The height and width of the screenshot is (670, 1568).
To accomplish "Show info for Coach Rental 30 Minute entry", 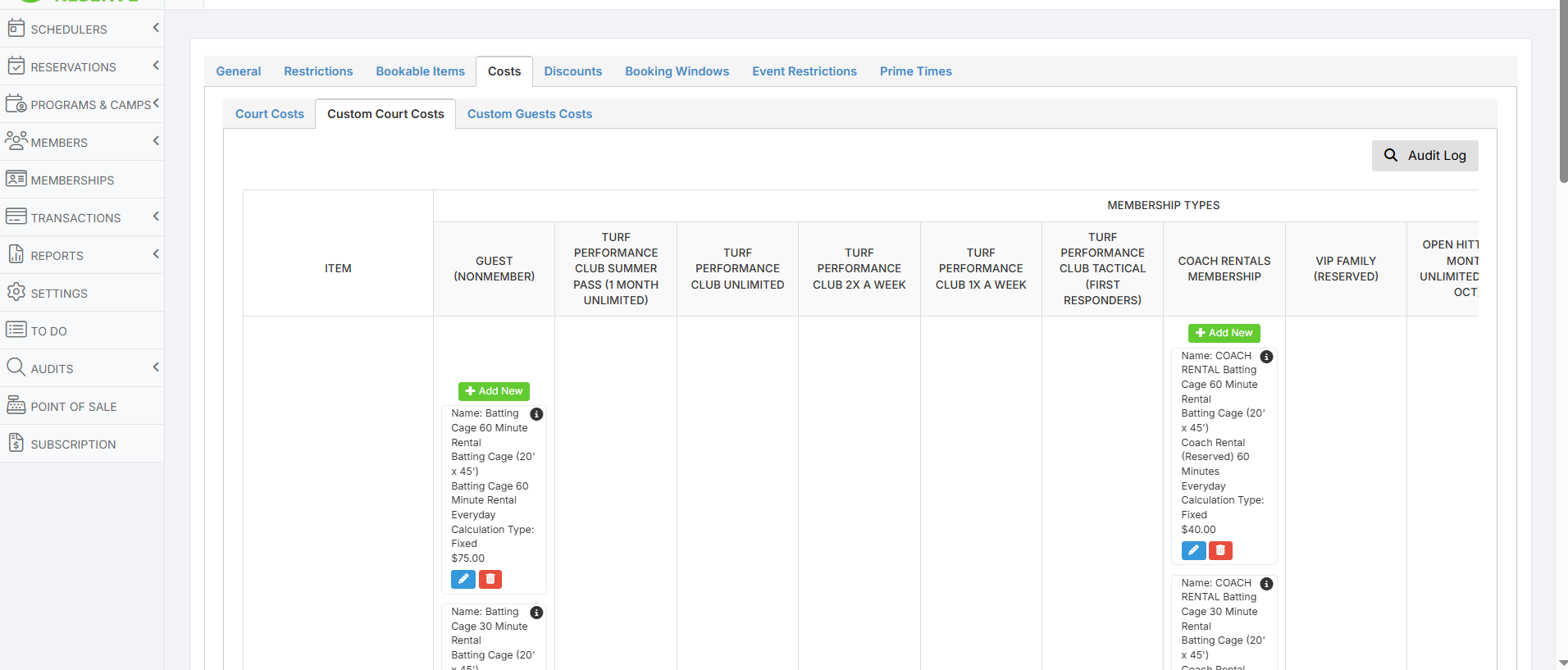I will click(x=1266, y=584).
